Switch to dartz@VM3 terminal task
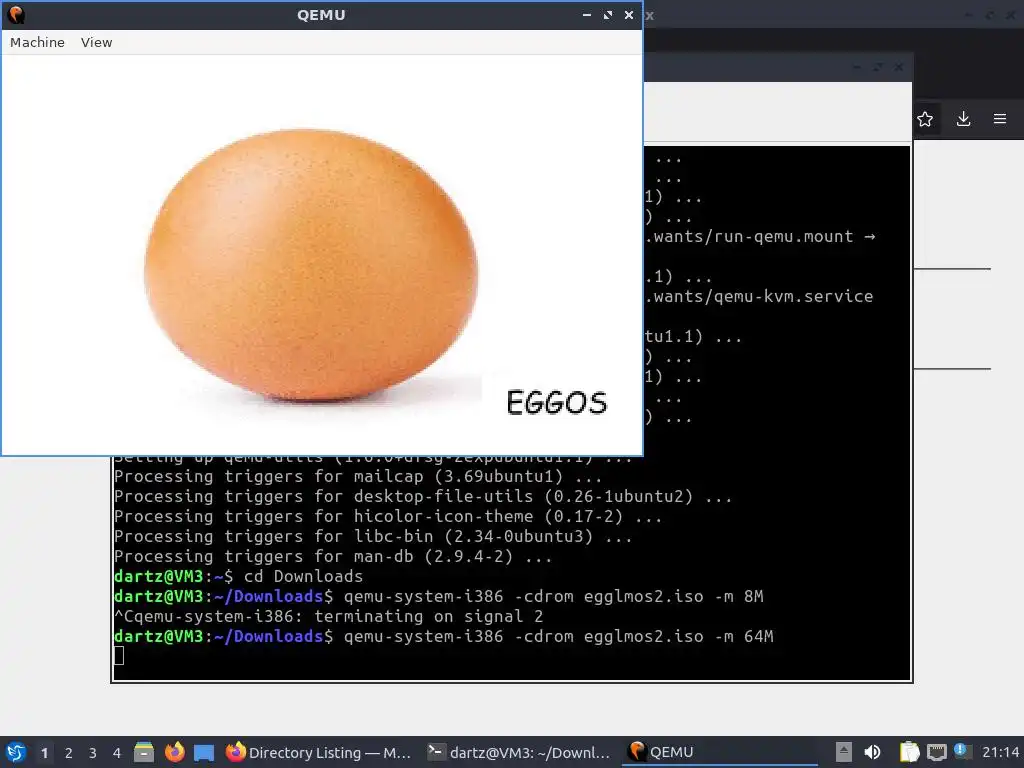This screenshot has width=1024, height=768. [519, 752]
